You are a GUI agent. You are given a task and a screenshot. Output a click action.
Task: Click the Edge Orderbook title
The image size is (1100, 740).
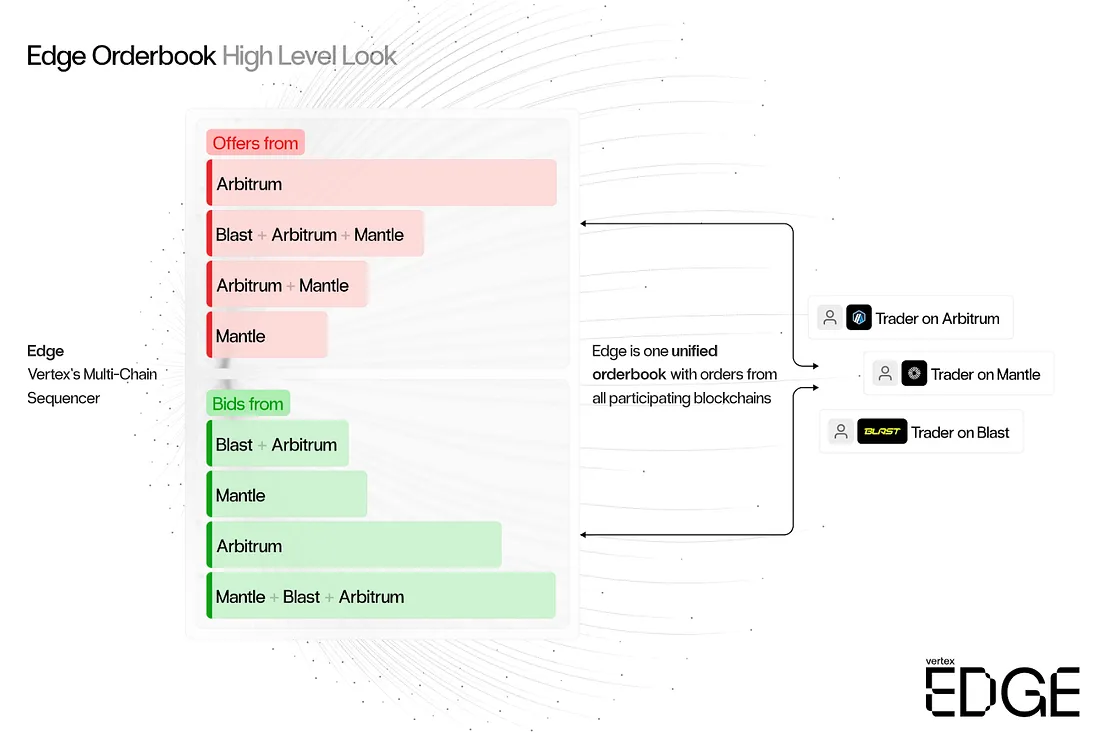click(x=121, y=56)
